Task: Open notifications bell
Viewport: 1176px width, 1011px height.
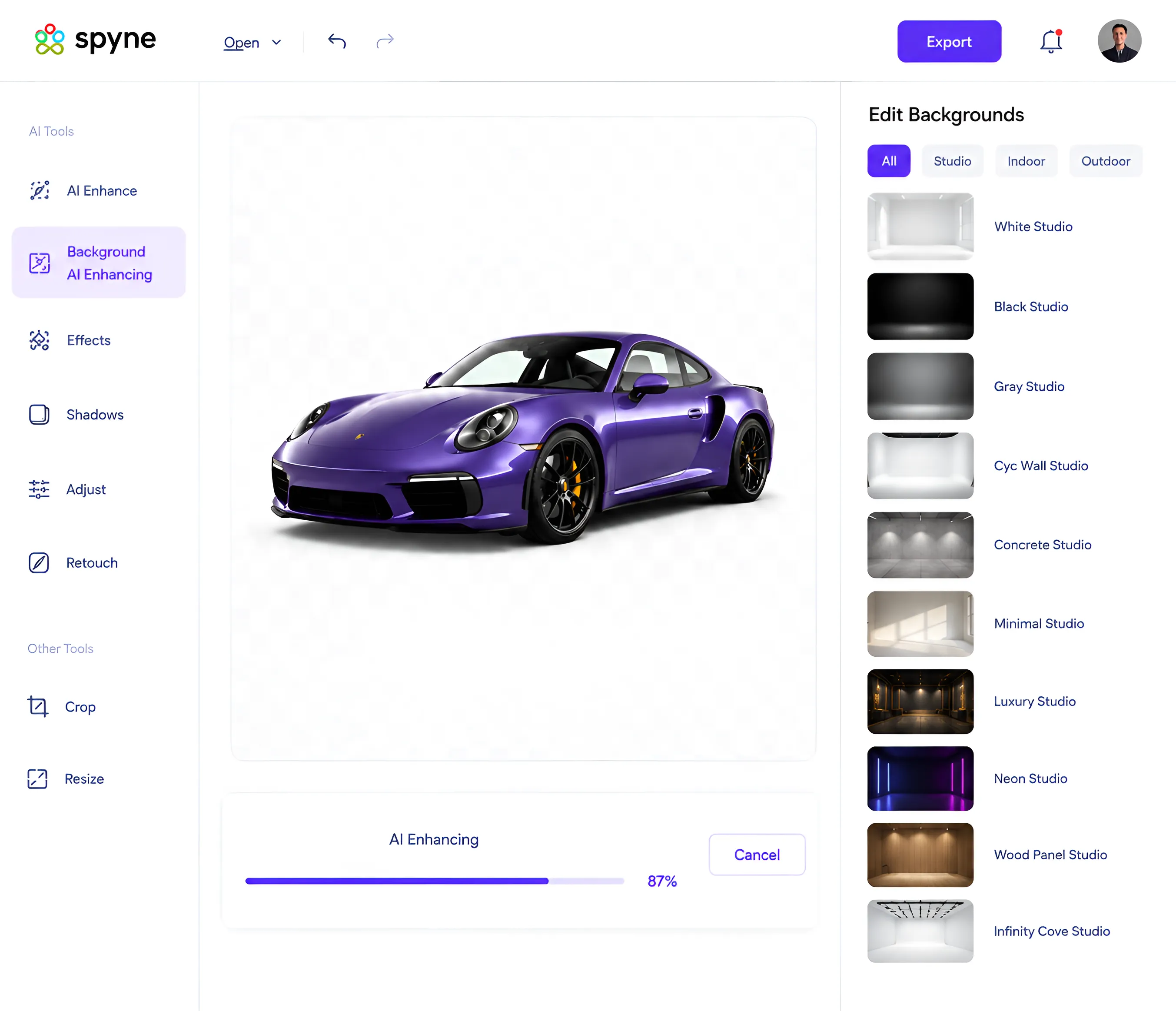Action: [1051, 41]
